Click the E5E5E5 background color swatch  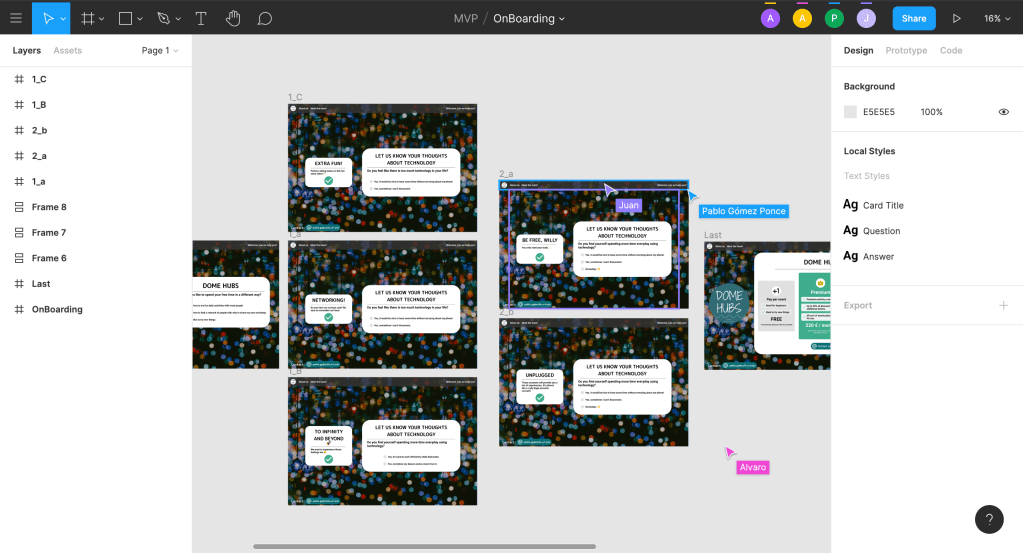pyautogui.click(x=850, y=112)
